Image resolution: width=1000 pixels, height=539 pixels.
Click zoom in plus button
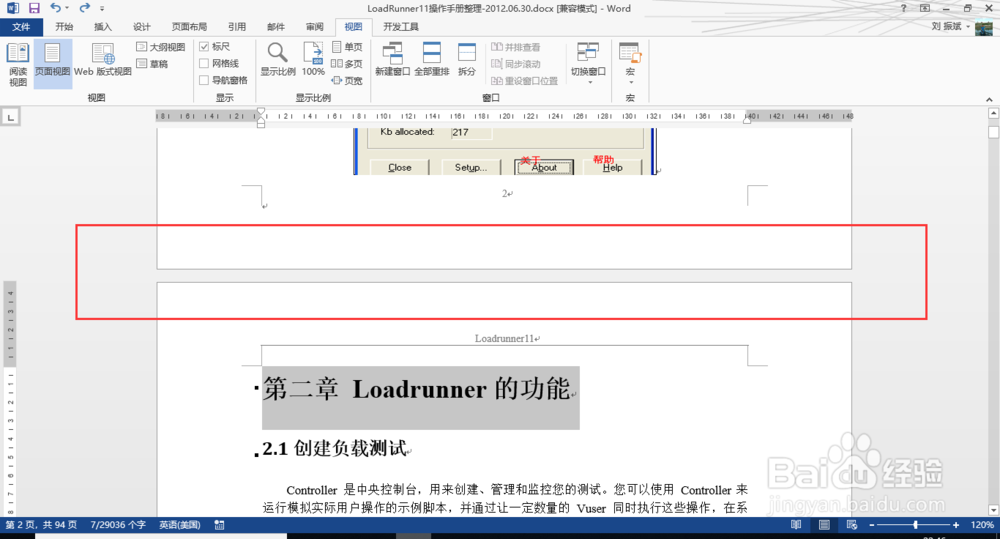pos(955,525)
